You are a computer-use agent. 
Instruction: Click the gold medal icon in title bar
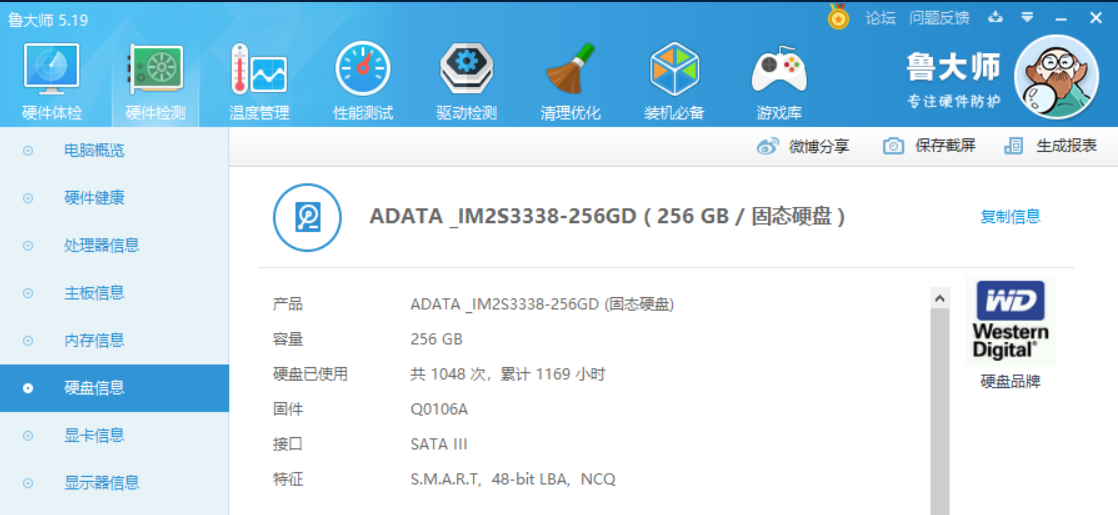pyautogui.click(x=838, y=17)
